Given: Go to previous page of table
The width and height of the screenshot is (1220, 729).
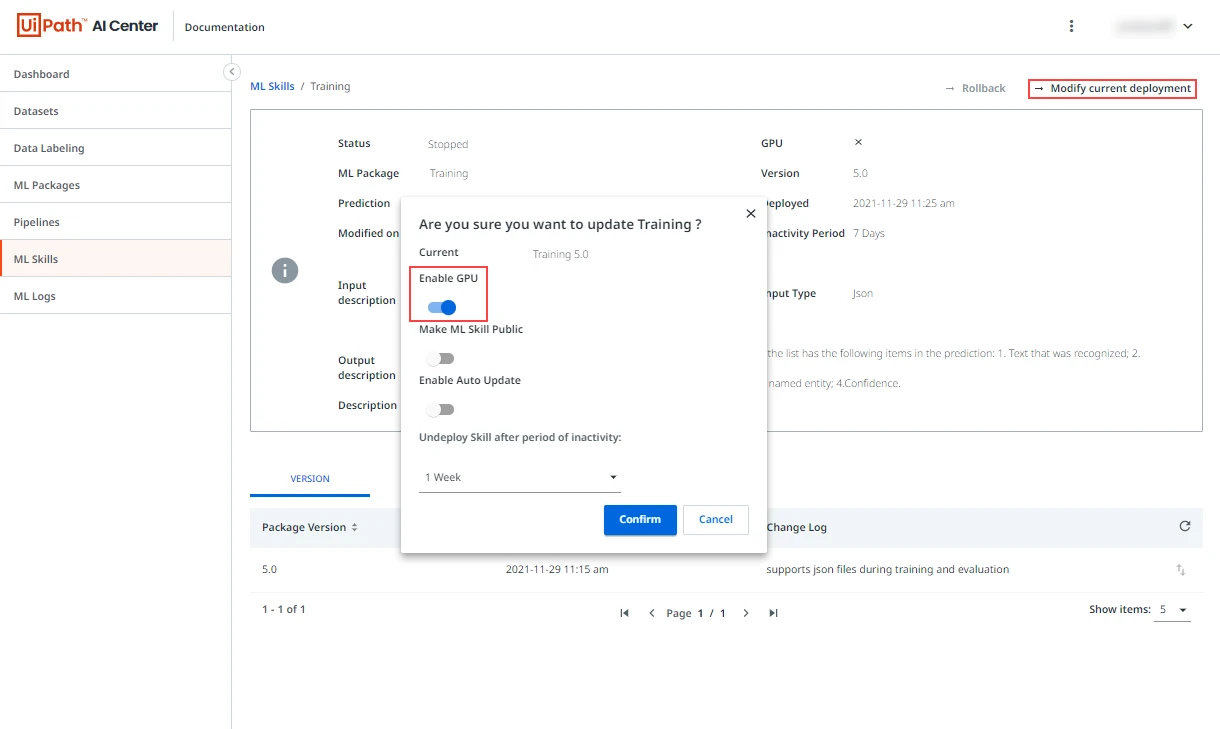Looking at the screenshot, I should coord(652,613).
